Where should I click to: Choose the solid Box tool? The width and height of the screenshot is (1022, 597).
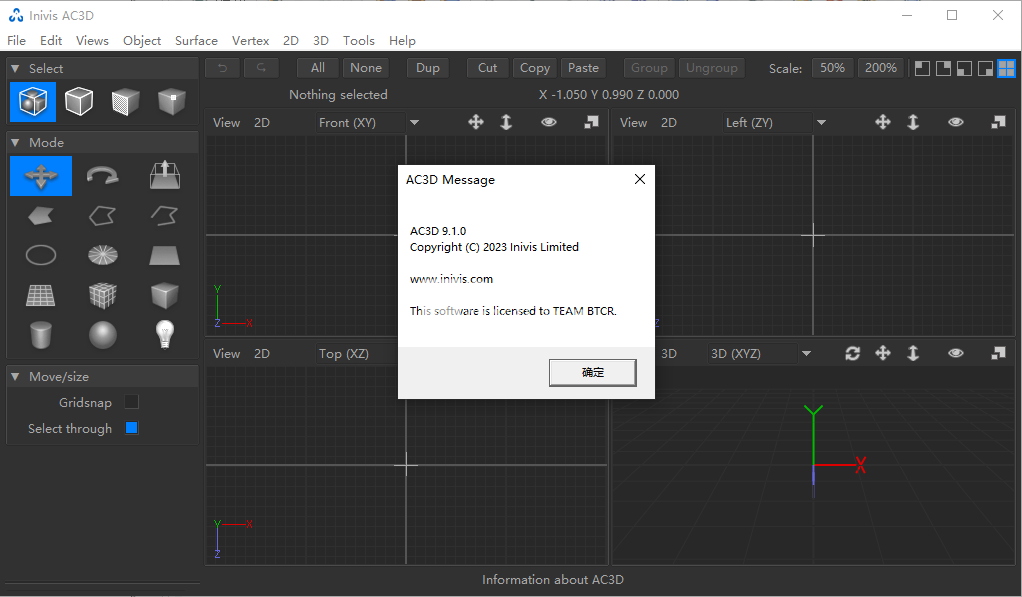164,295
